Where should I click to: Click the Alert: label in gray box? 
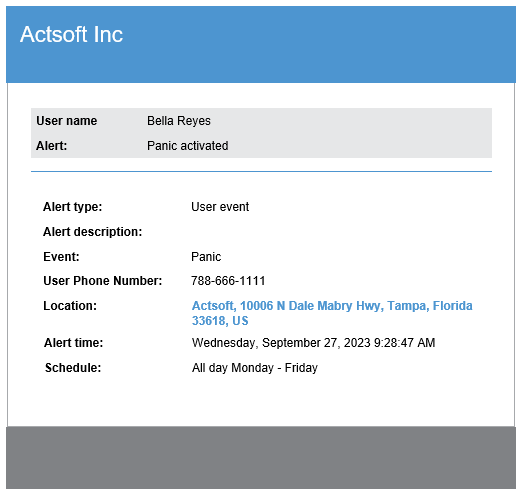pos(52,146)
